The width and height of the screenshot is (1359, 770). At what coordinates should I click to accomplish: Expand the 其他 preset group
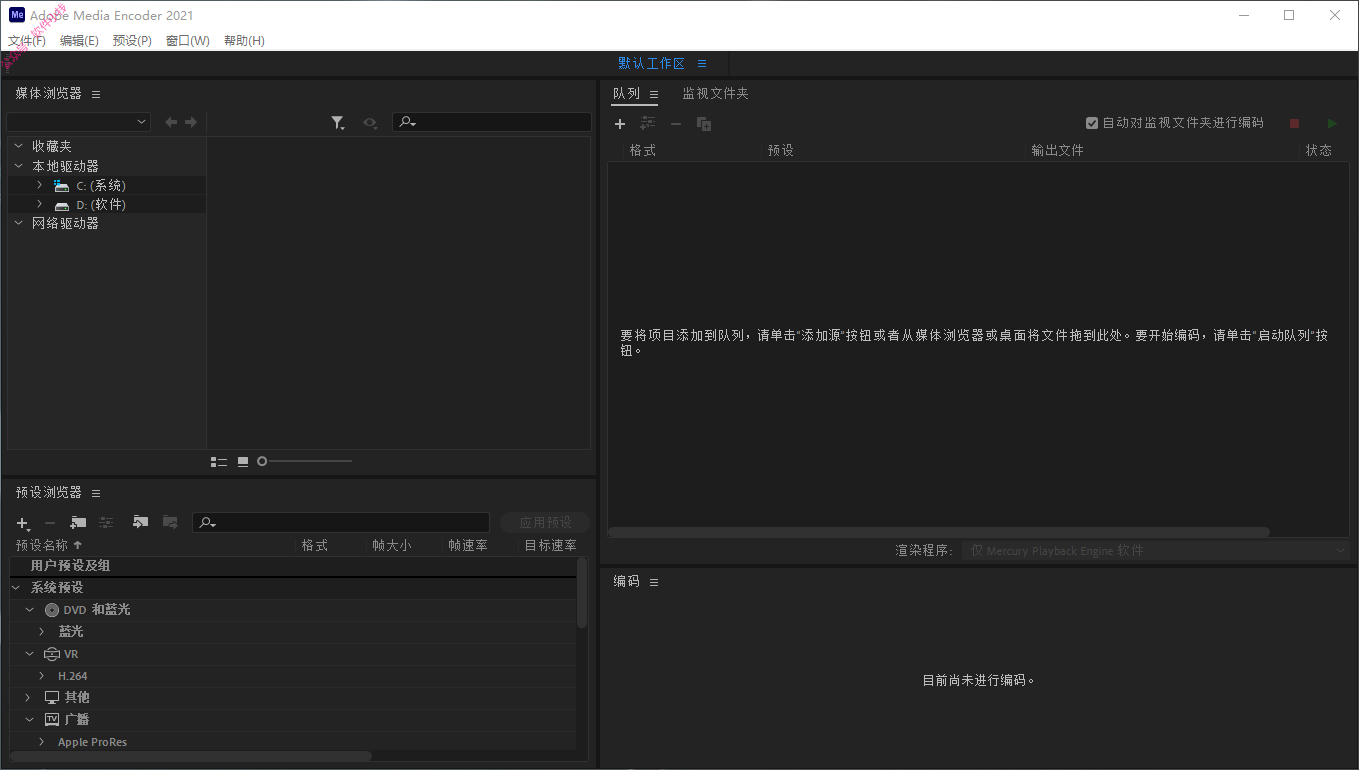click(x=30, y=697)
